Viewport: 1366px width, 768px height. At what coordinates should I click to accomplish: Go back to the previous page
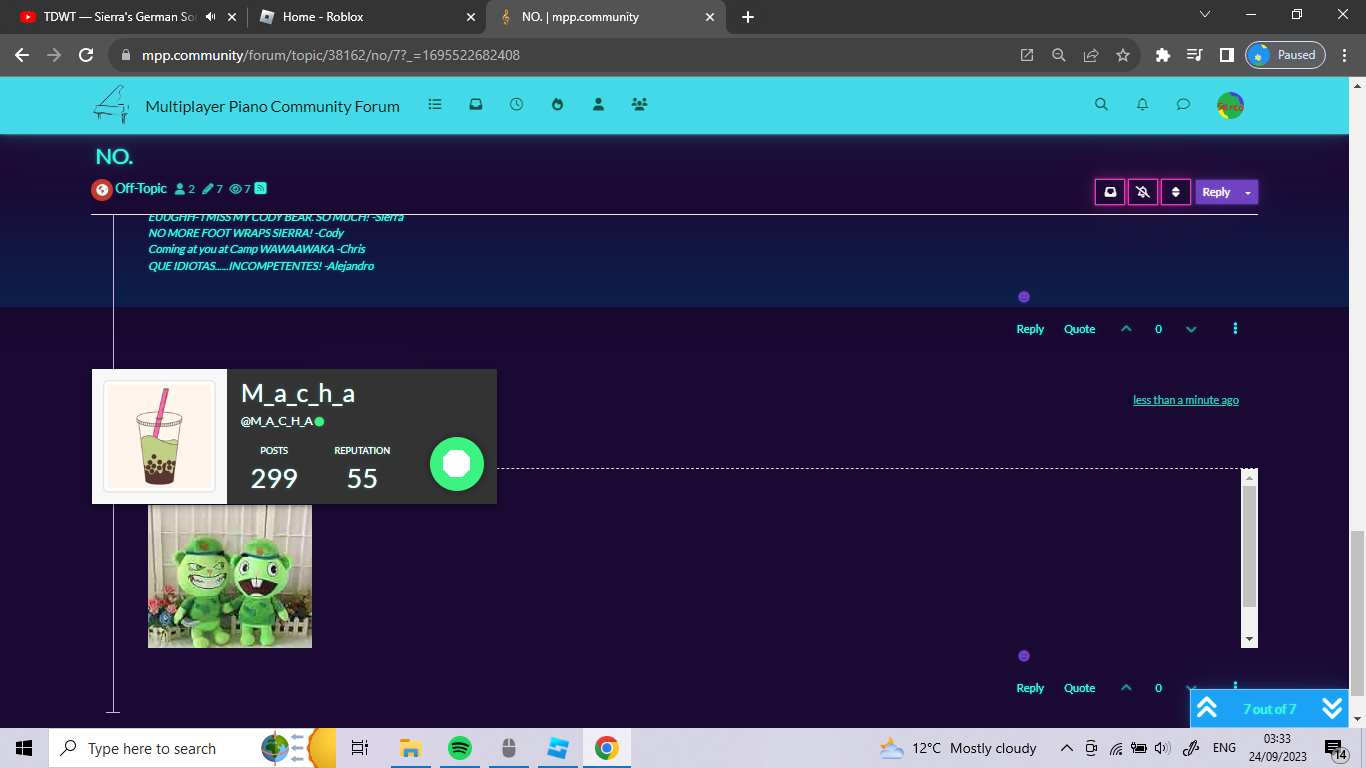(22, 55)
